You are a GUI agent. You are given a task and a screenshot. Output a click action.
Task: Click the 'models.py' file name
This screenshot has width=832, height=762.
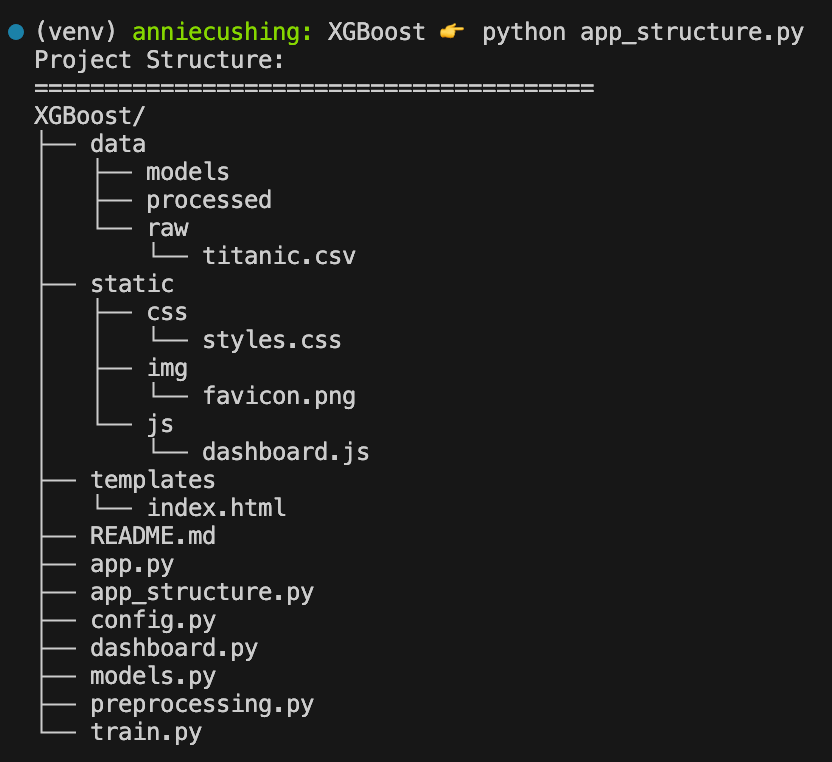click(153, 677)
